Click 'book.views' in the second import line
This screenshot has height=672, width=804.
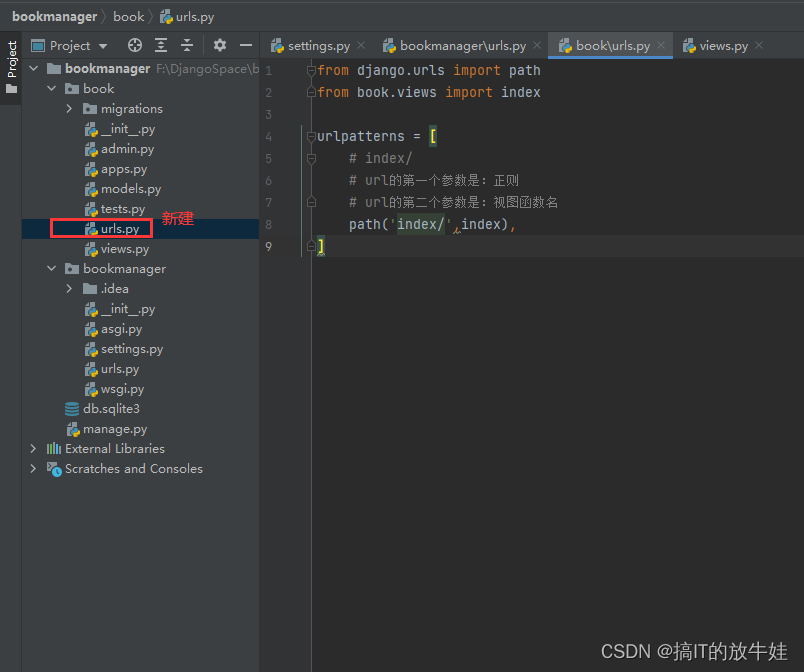(x=396, y=92)
